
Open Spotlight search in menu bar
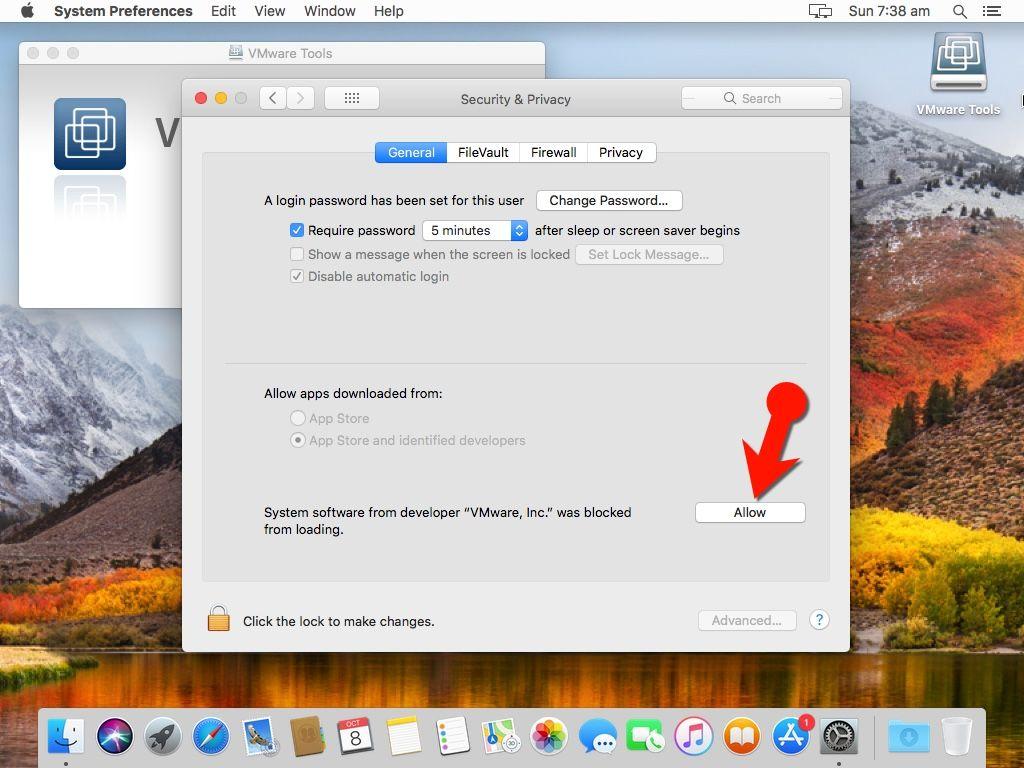pos(959,11)
